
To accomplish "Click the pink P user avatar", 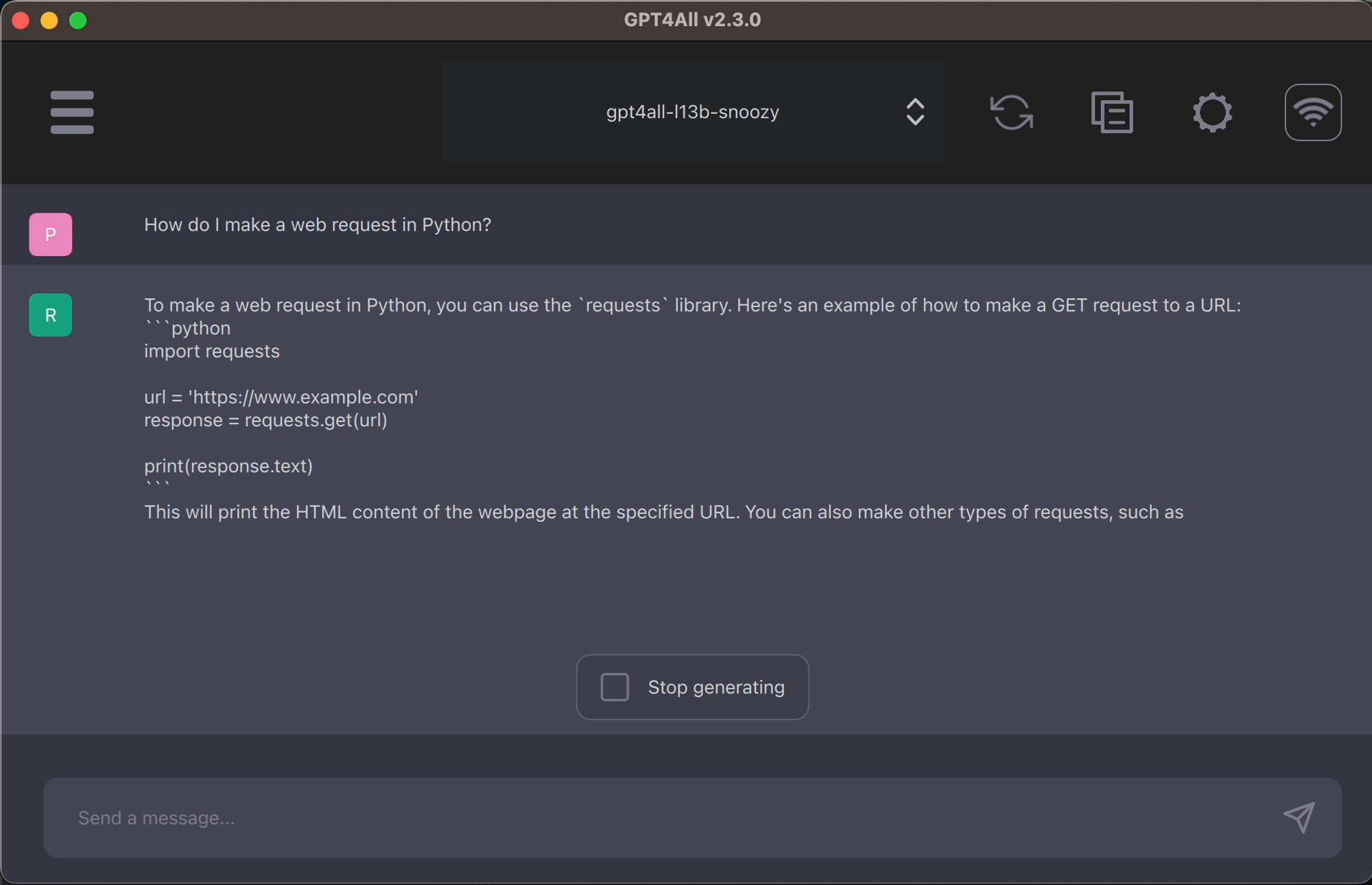I will tap(50, 234).
